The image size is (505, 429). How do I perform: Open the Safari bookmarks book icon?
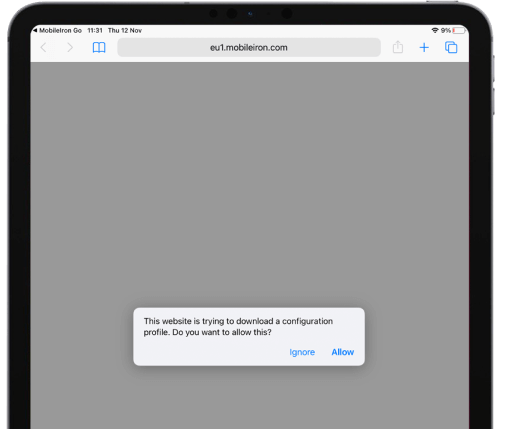[x=99, y=48]
